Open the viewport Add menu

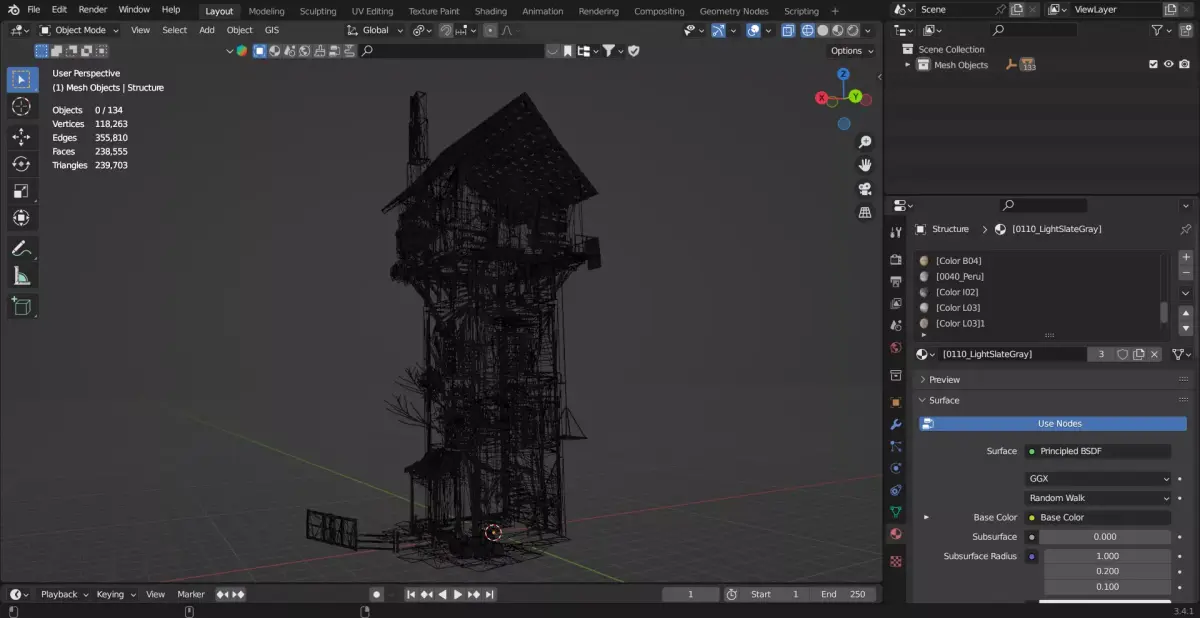[207, 30]
